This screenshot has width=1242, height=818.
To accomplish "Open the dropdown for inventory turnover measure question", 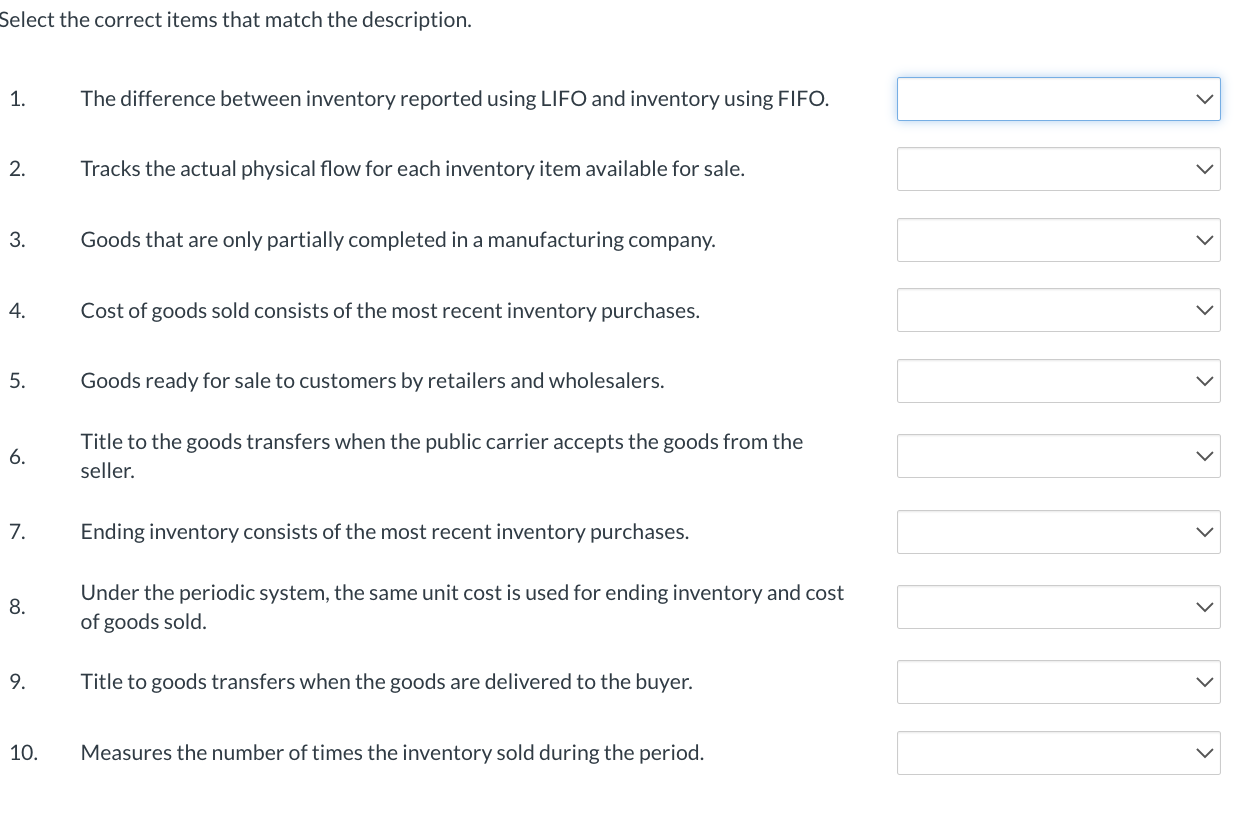I will click(1058, 753).
